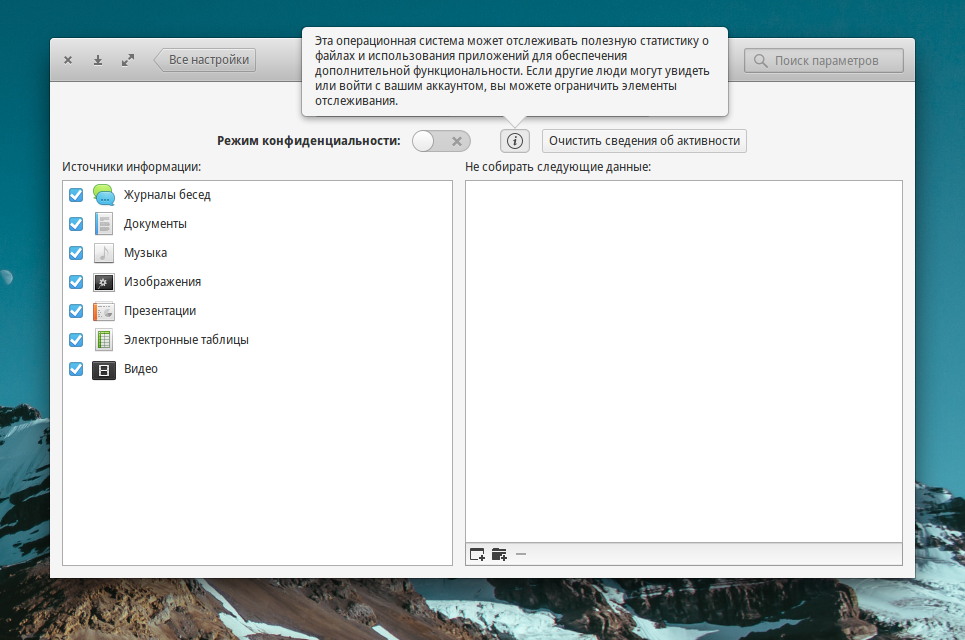Uncheck the Музыка checkbox
965x640 pixels.
pyautogui.click(x=76, y=252)
